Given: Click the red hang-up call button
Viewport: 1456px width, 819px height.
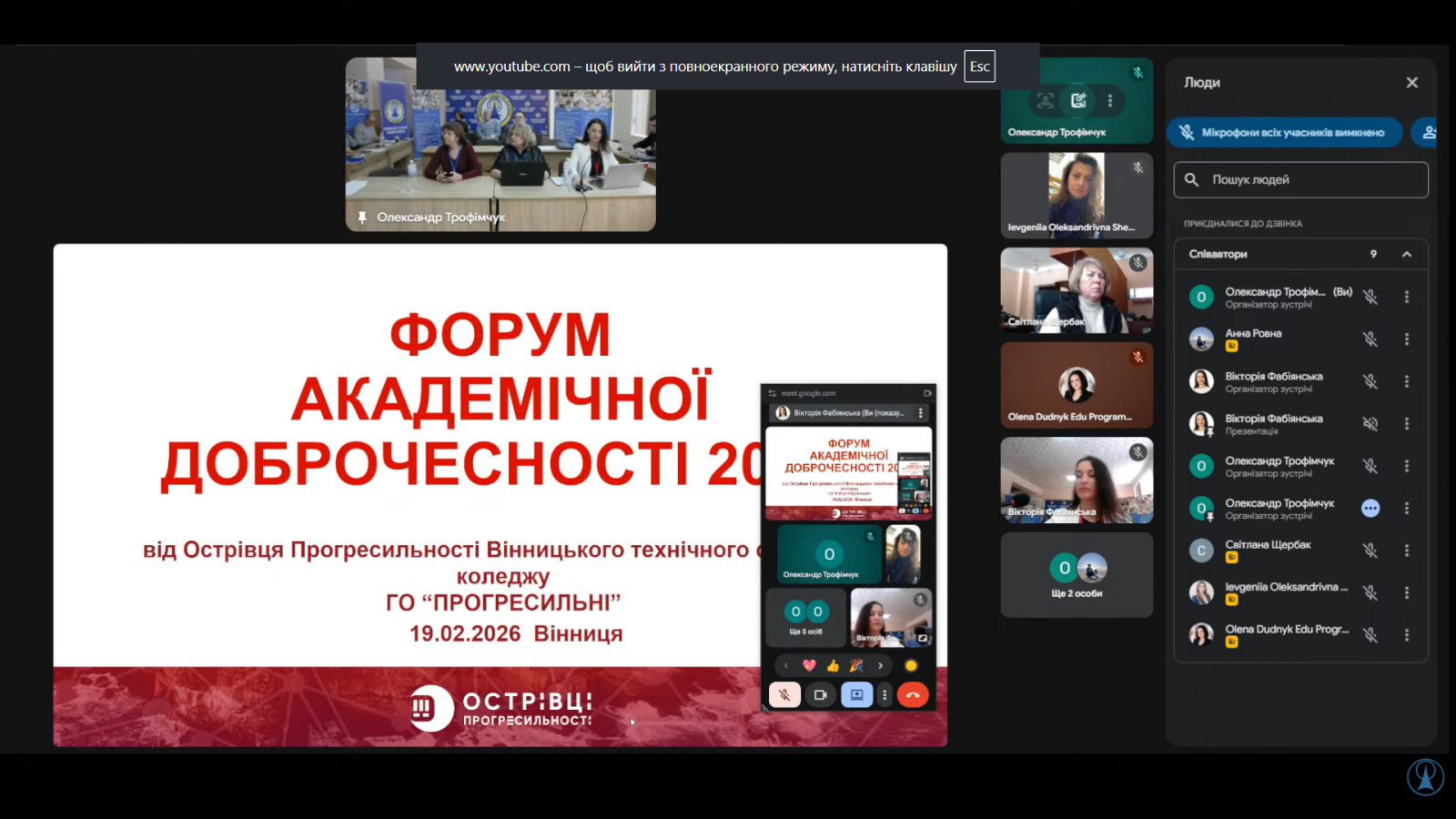Looking at the screenshot, I should 913,695.
